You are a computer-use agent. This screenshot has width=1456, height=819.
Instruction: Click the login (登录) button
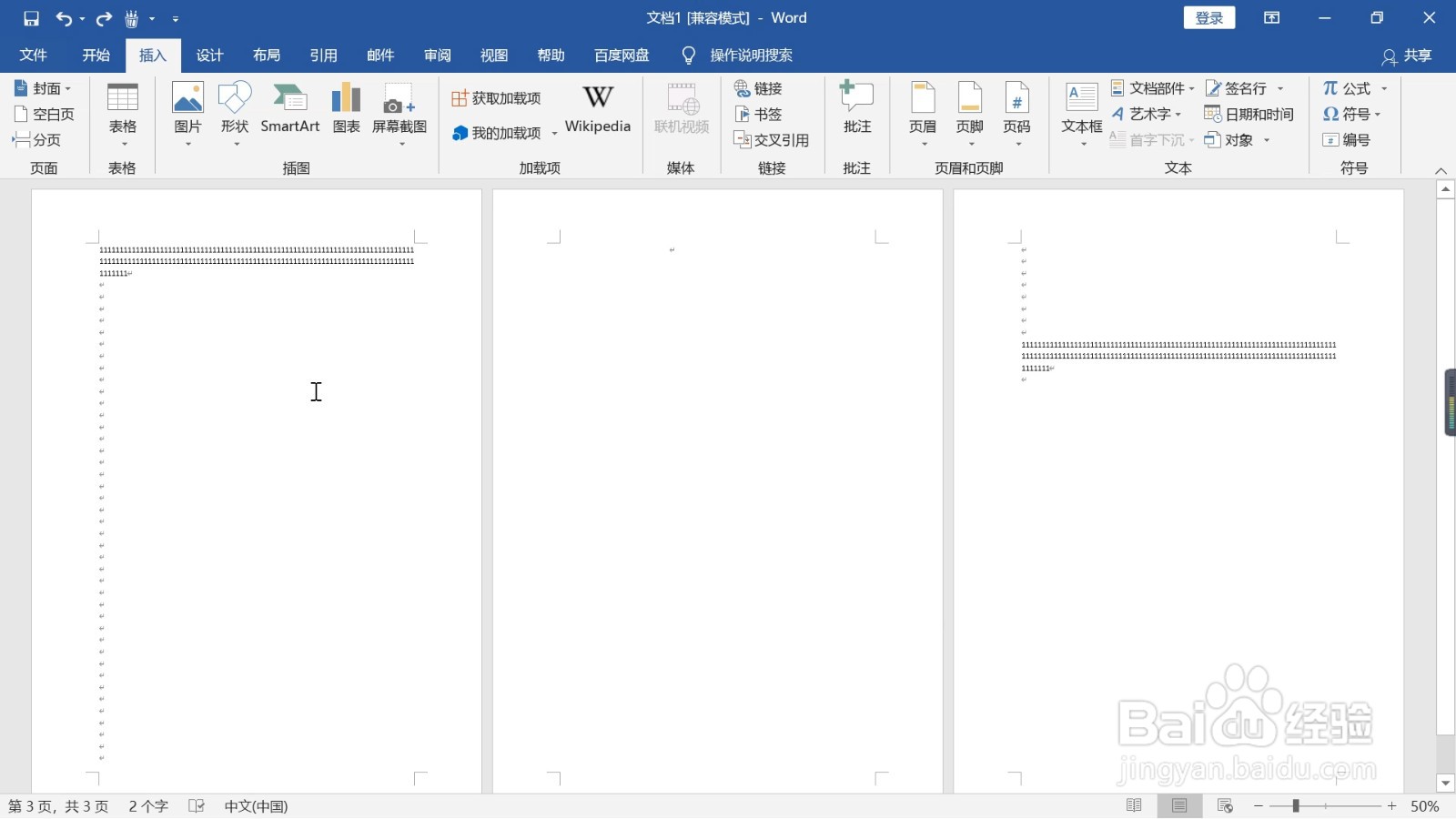[x=1209, y=18]
